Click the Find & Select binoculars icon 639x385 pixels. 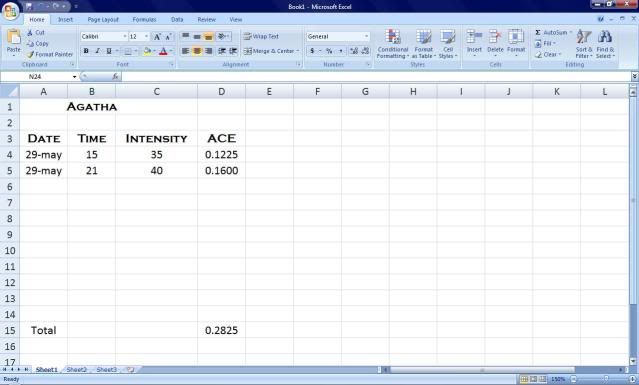[605, 37]
